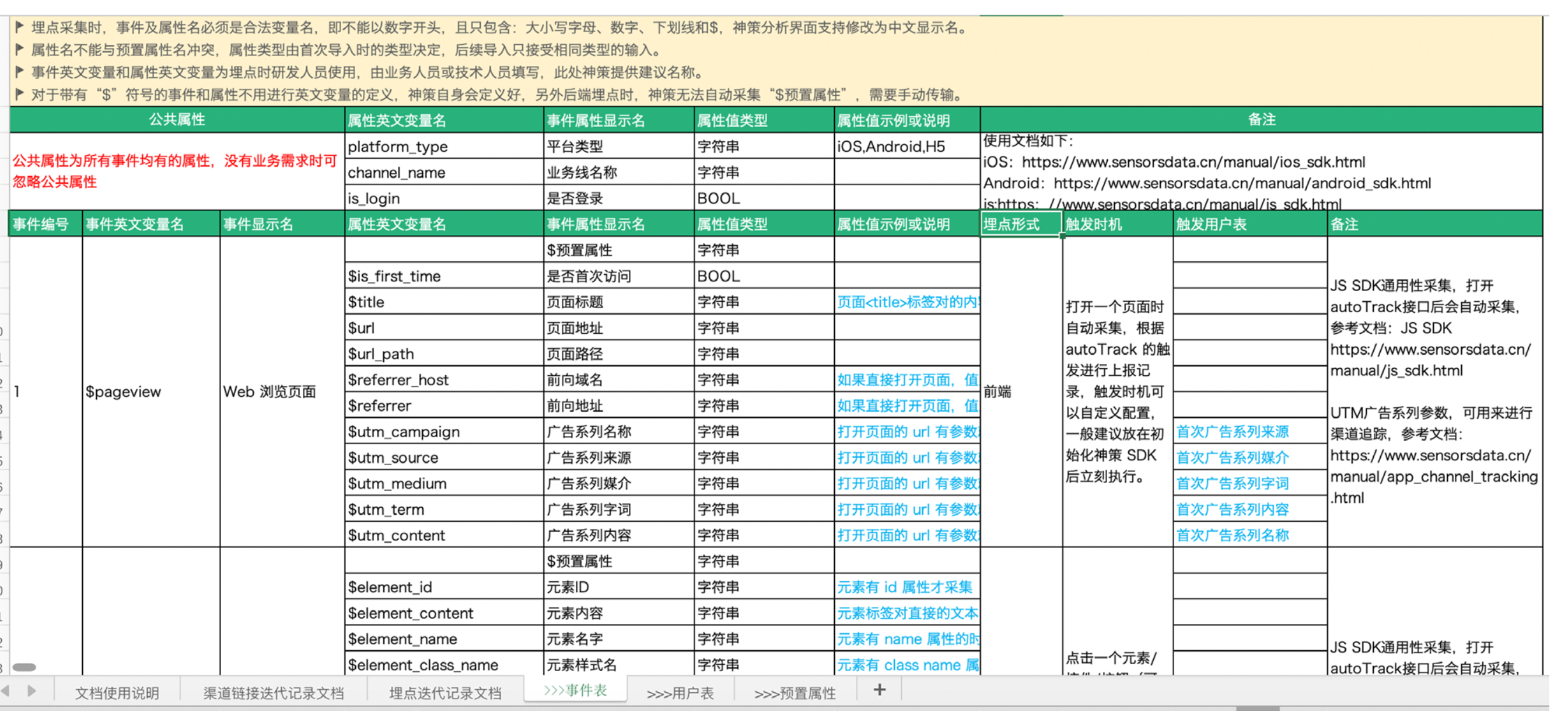
Task: Click the active >>>事件表 sheet tab
Action: tap(575, 690)
